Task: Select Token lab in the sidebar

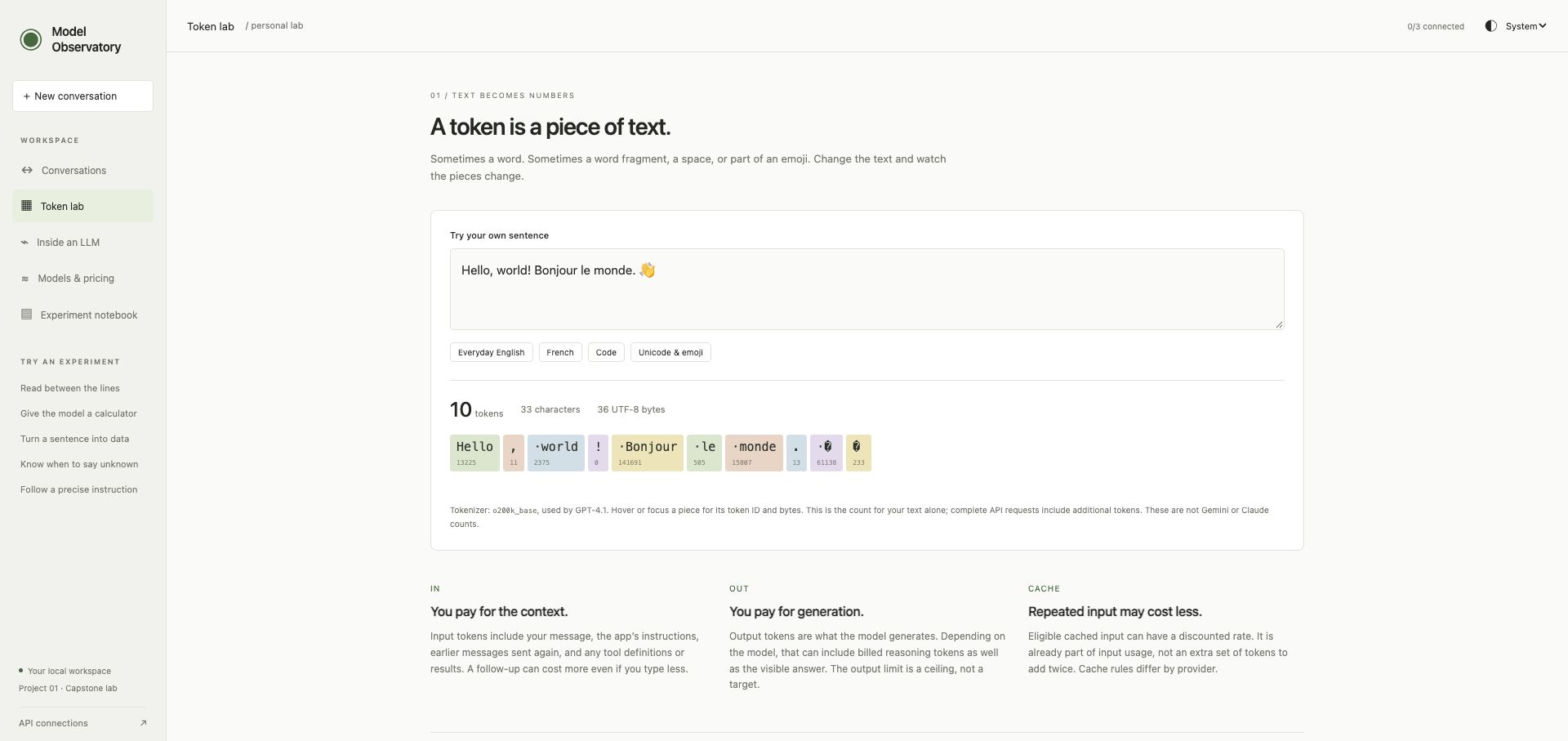Action: tap(82, 206)
